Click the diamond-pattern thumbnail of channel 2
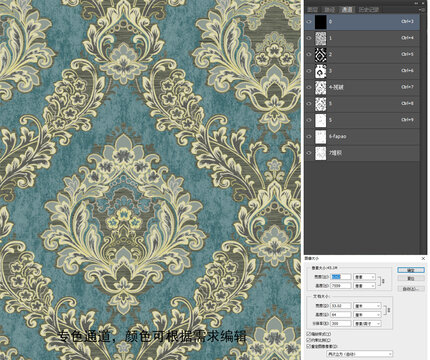The image size is (430, 360). coord(321,54)
